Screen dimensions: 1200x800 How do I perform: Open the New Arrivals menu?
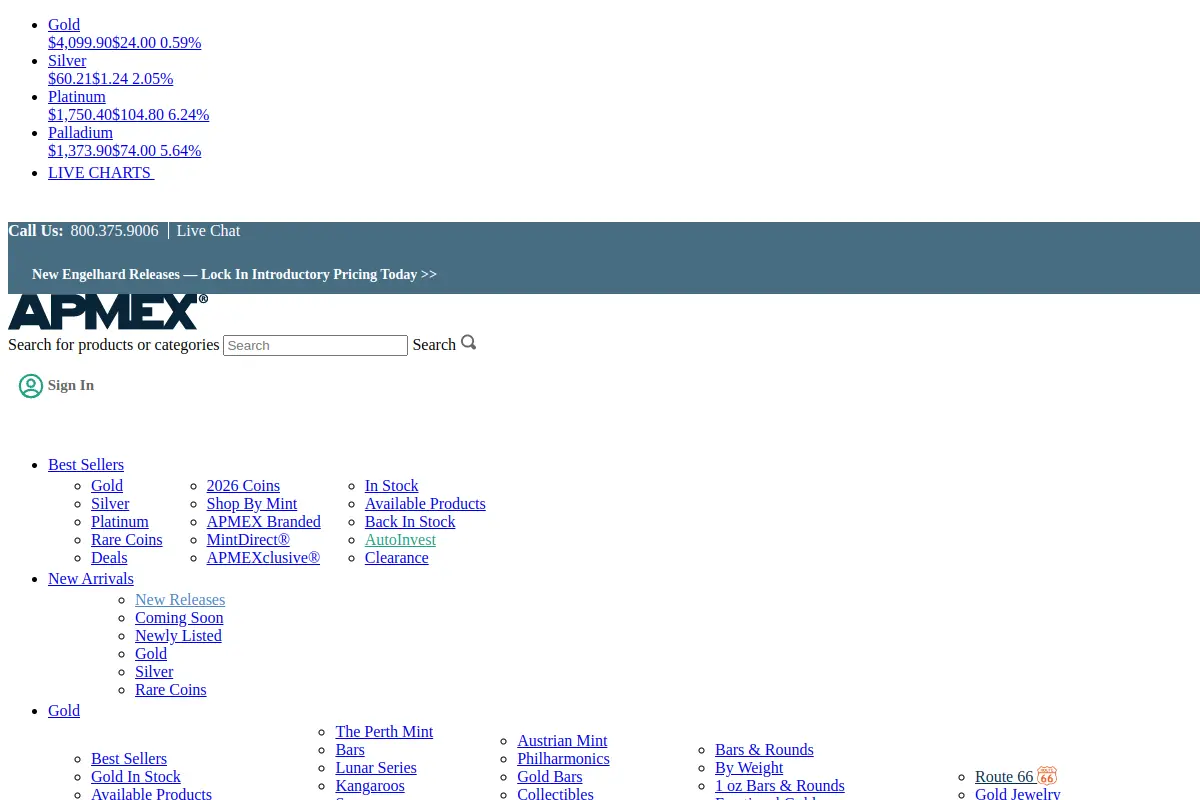[91, 579]
